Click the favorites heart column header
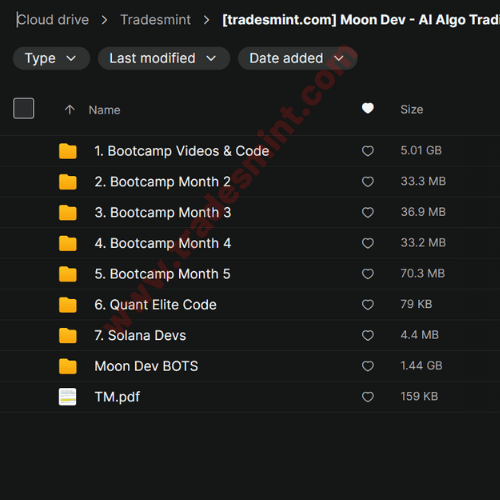 [368, 108]
